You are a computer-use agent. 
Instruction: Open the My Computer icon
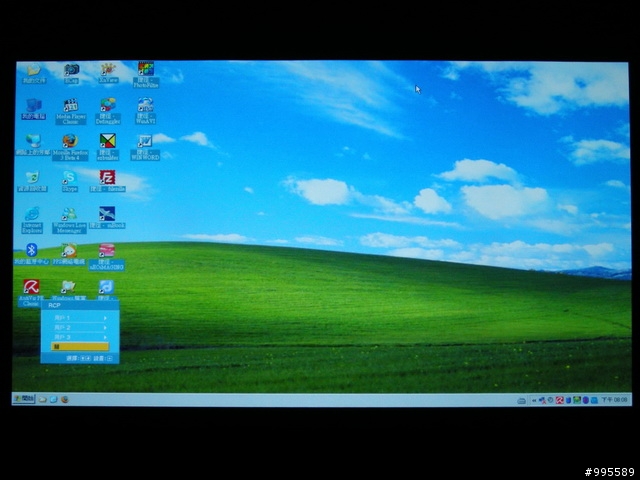[x=33, y=109]
